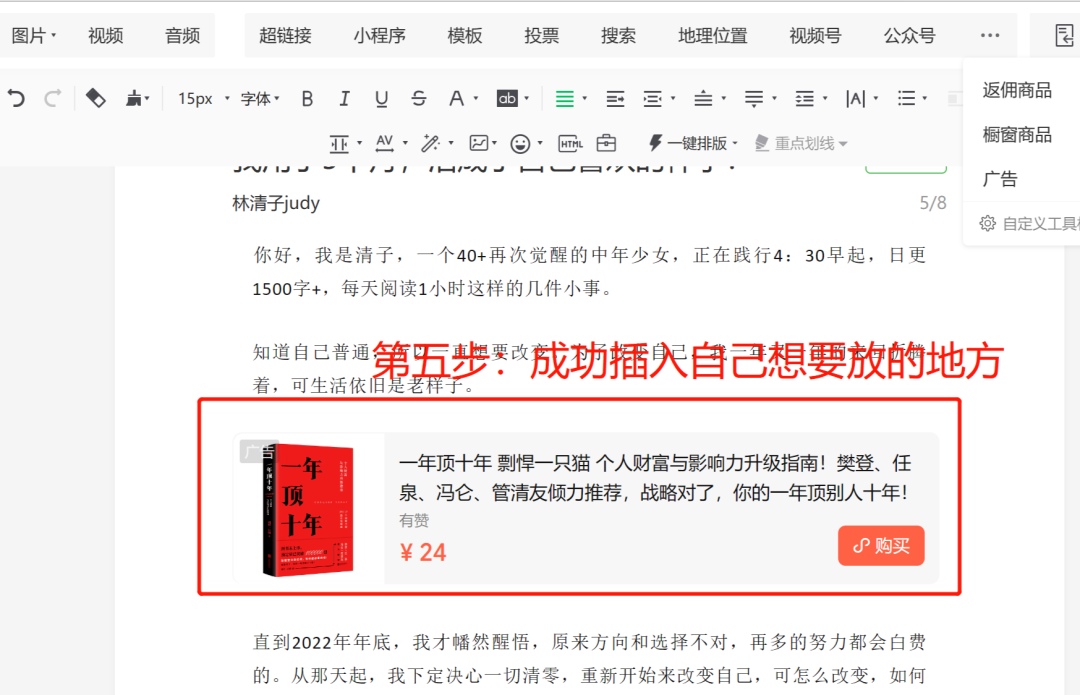1080x695 pixels.
Task: Toggle underline text formatting
Action: (381, 98)
